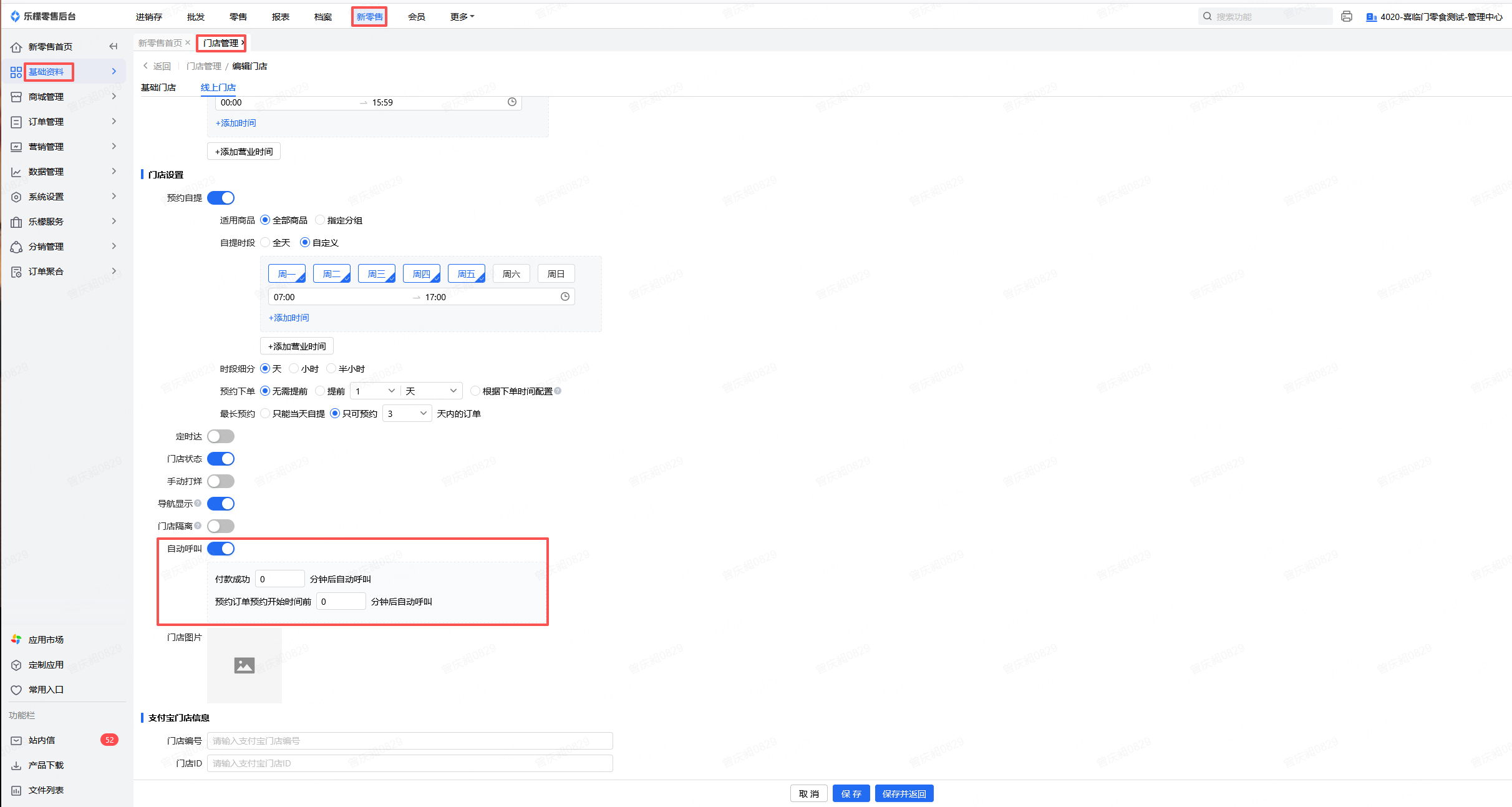Enable the 定时达 toggle
This screenshot has height=807, width=1512.
pyautogui.click(x=221, y=436)
